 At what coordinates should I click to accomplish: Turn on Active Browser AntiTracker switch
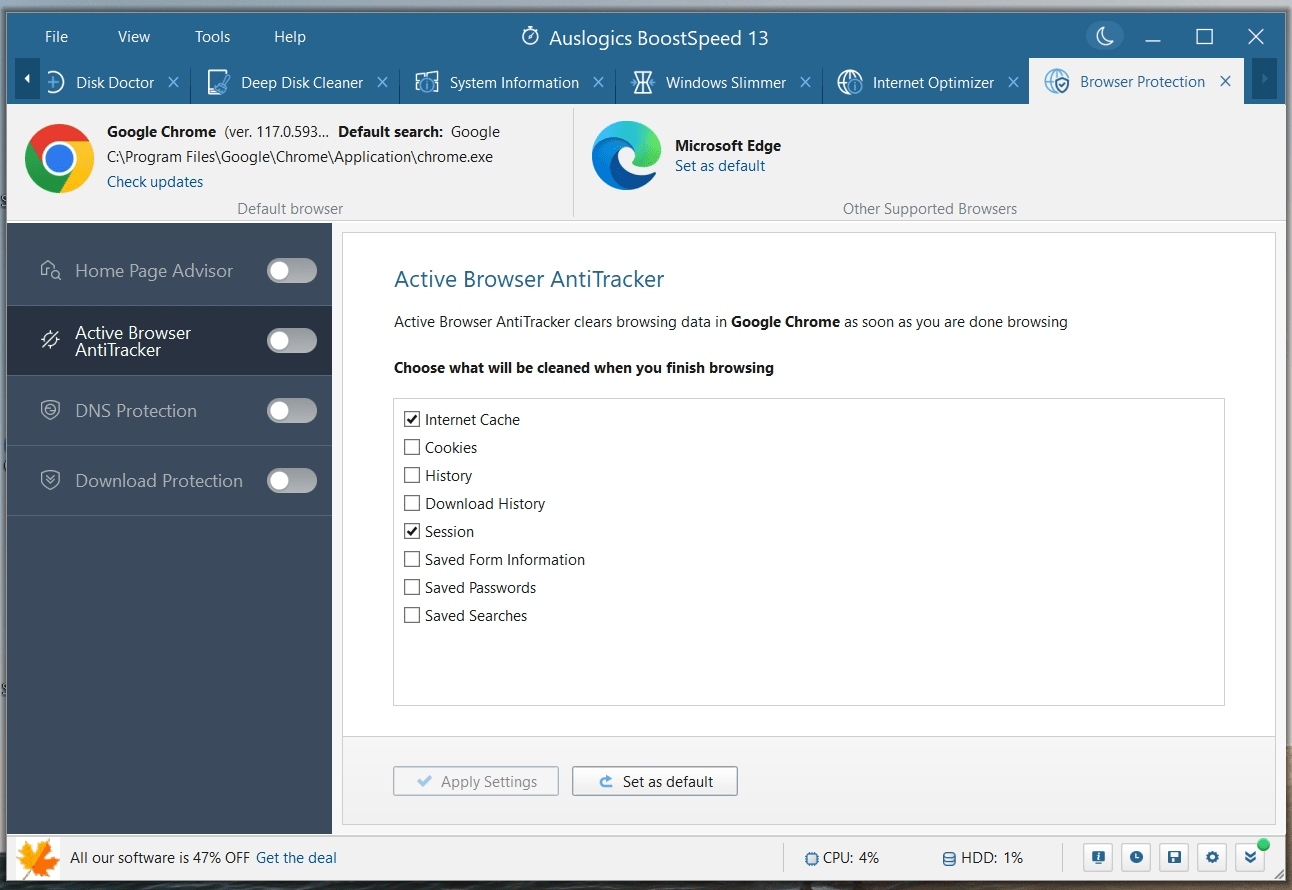(x=292, y=340)
